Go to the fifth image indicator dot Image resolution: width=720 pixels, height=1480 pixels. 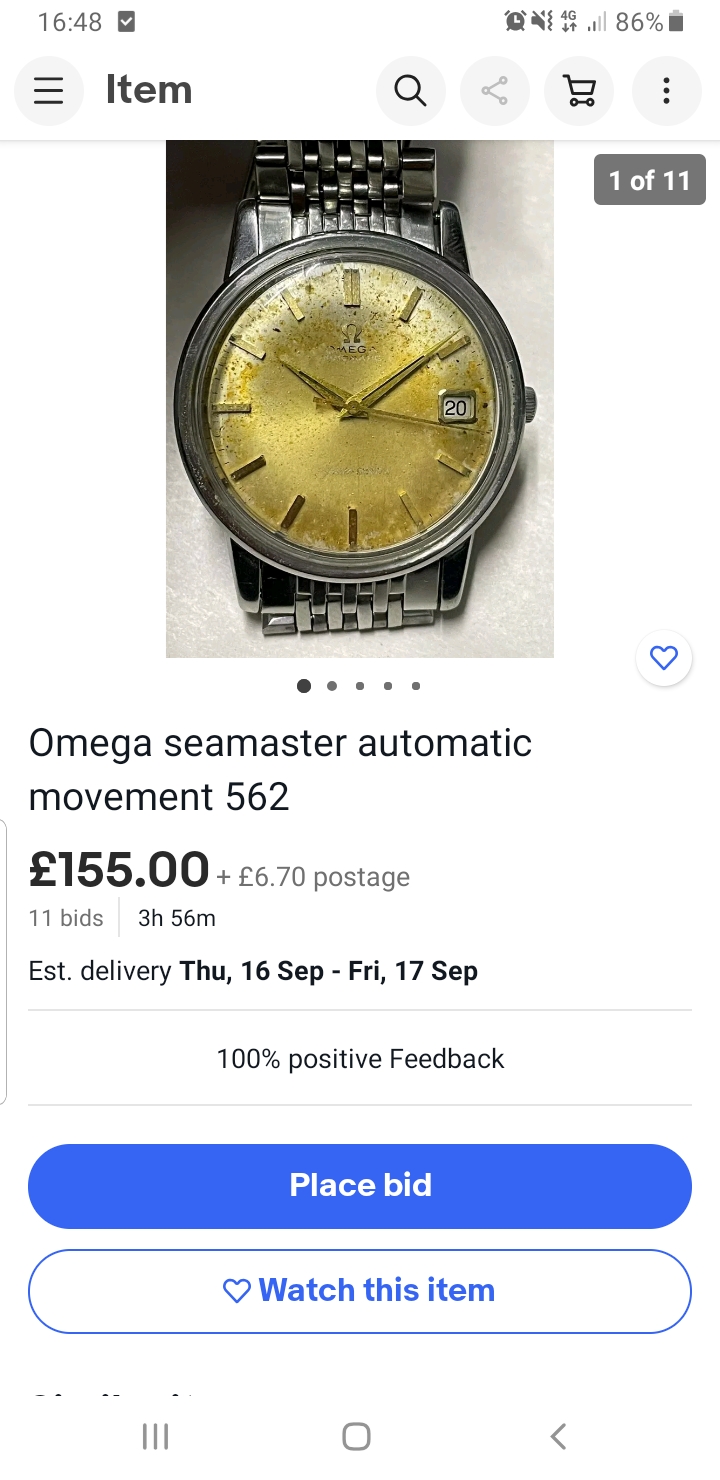coord(416,686)
